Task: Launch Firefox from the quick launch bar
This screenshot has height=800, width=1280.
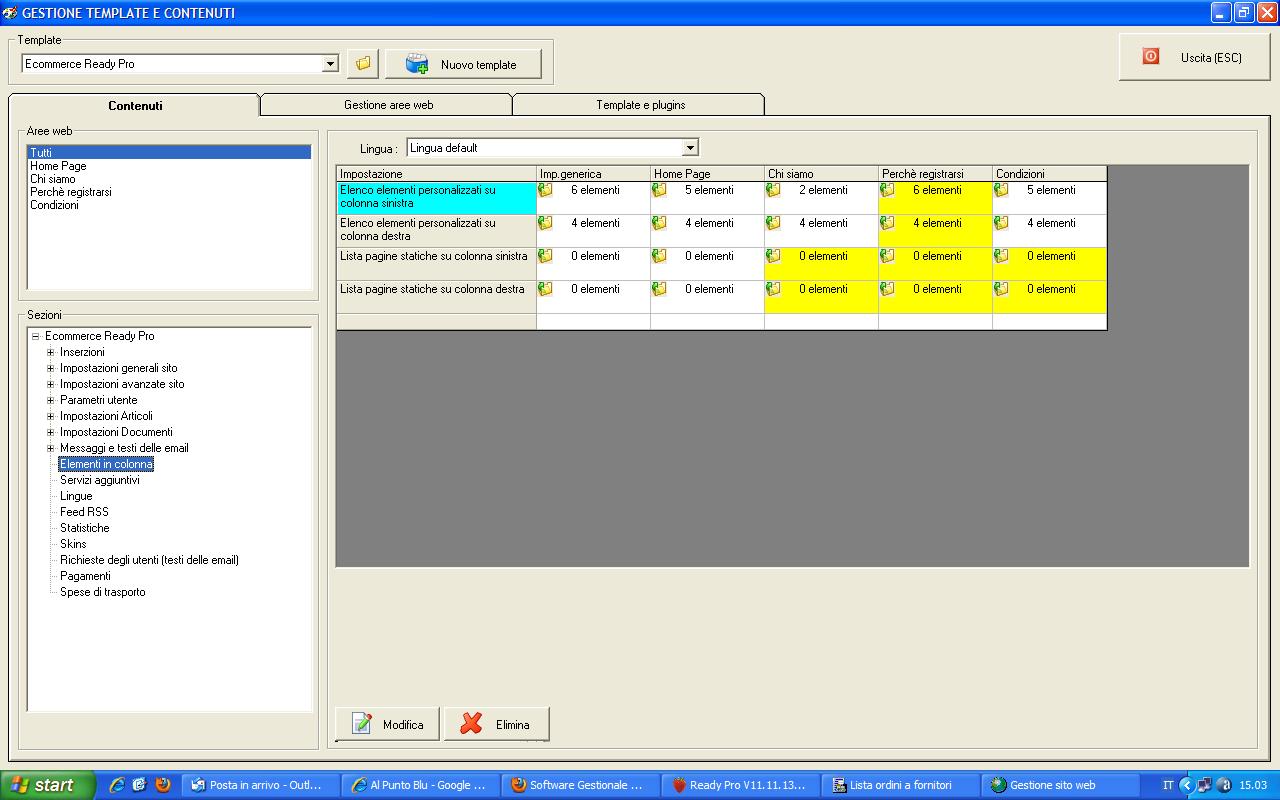Action: click(163, 785)
